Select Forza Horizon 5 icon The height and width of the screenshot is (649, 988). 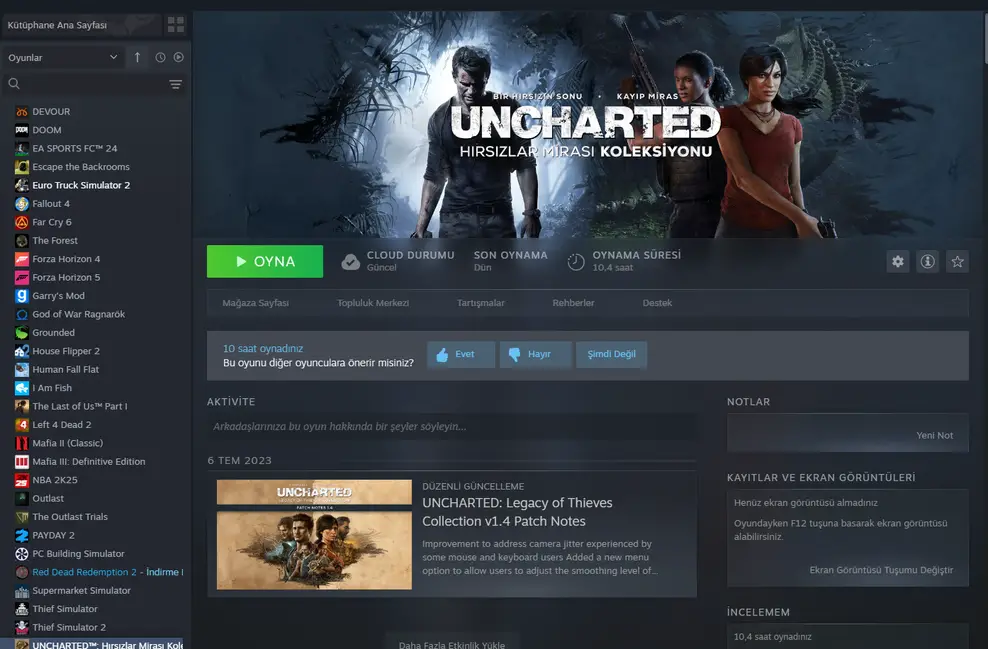coord(22,277)
